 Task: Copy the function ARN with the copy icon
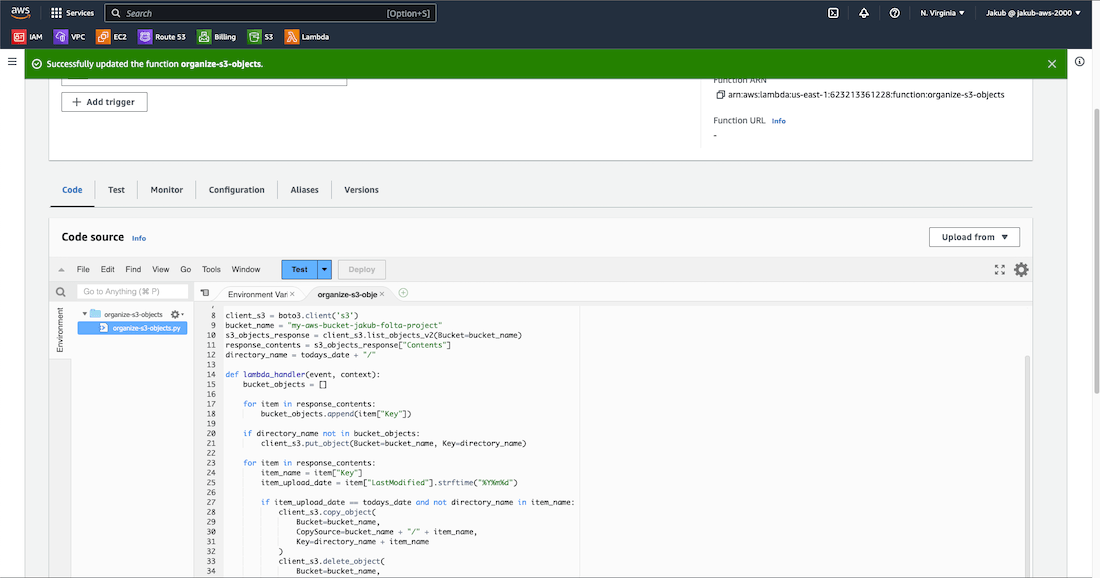(x=720, y=95)
